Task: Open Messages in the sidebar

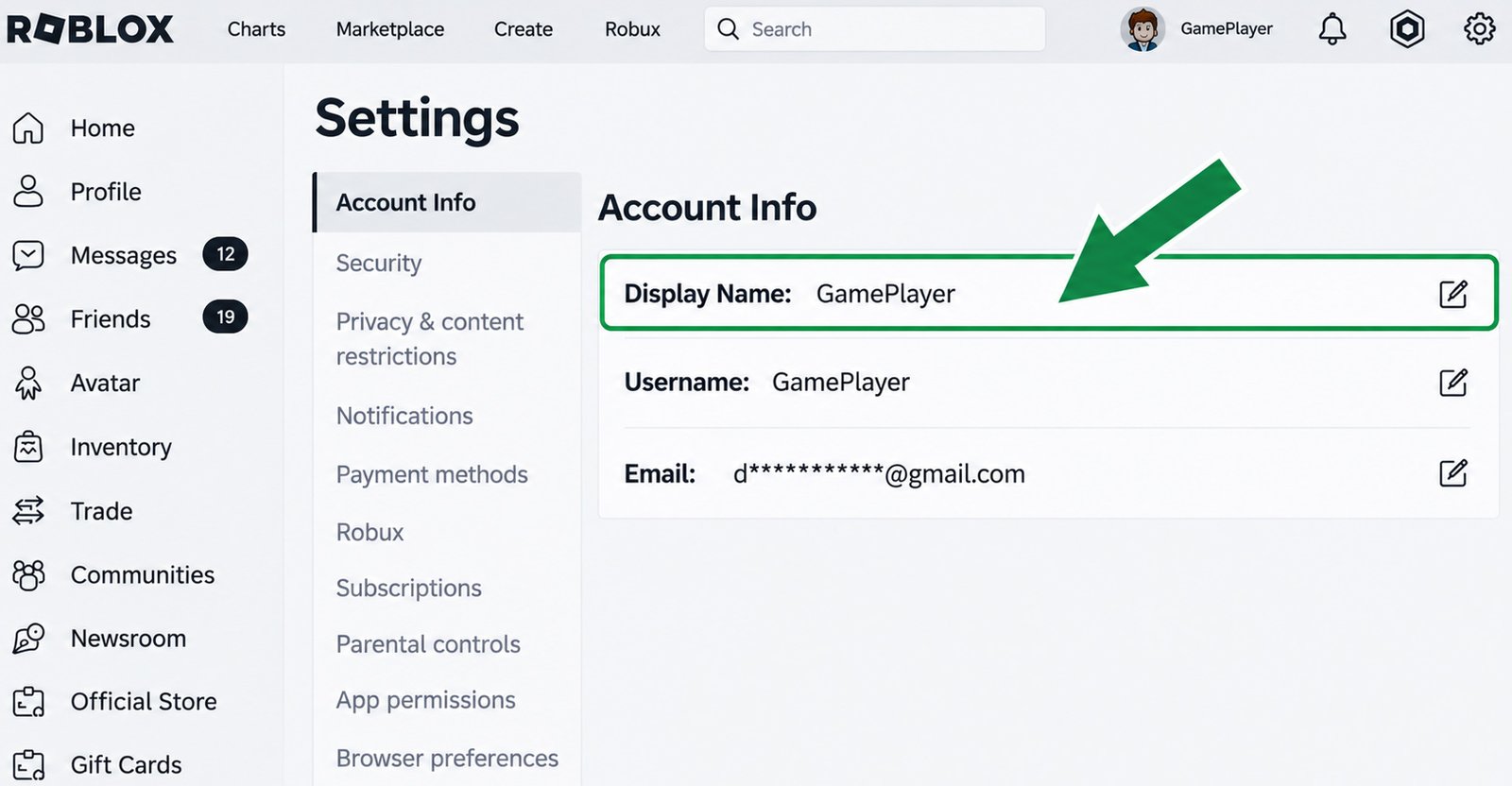Action: (x=124, y=255)
